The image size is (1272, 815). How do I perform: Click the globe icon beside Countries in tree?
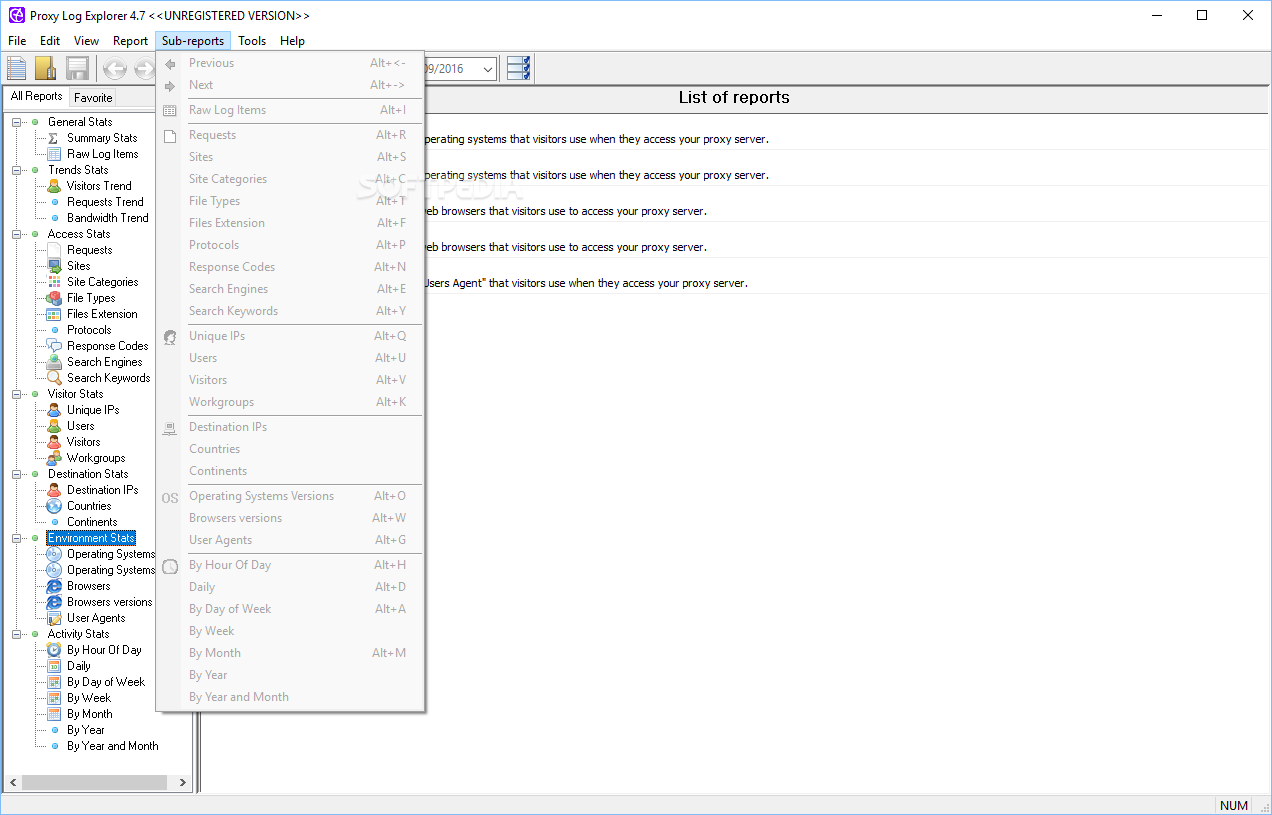[x=54, y=506]
